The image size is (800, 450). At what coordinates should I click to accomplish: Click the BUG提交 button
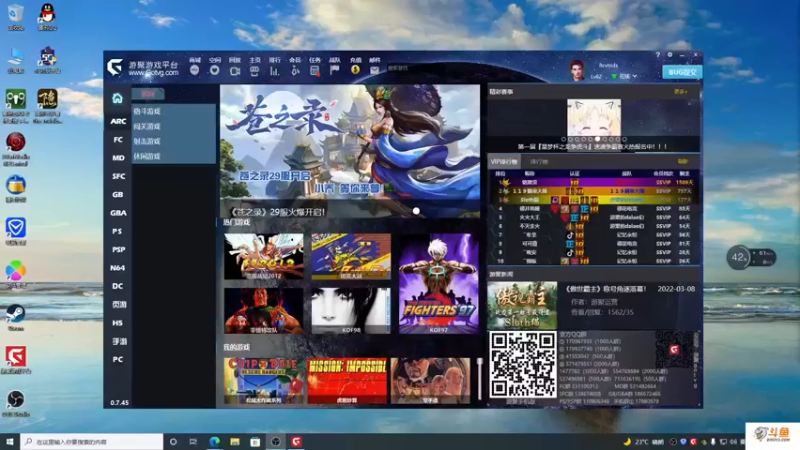click(x=682, y=72)
